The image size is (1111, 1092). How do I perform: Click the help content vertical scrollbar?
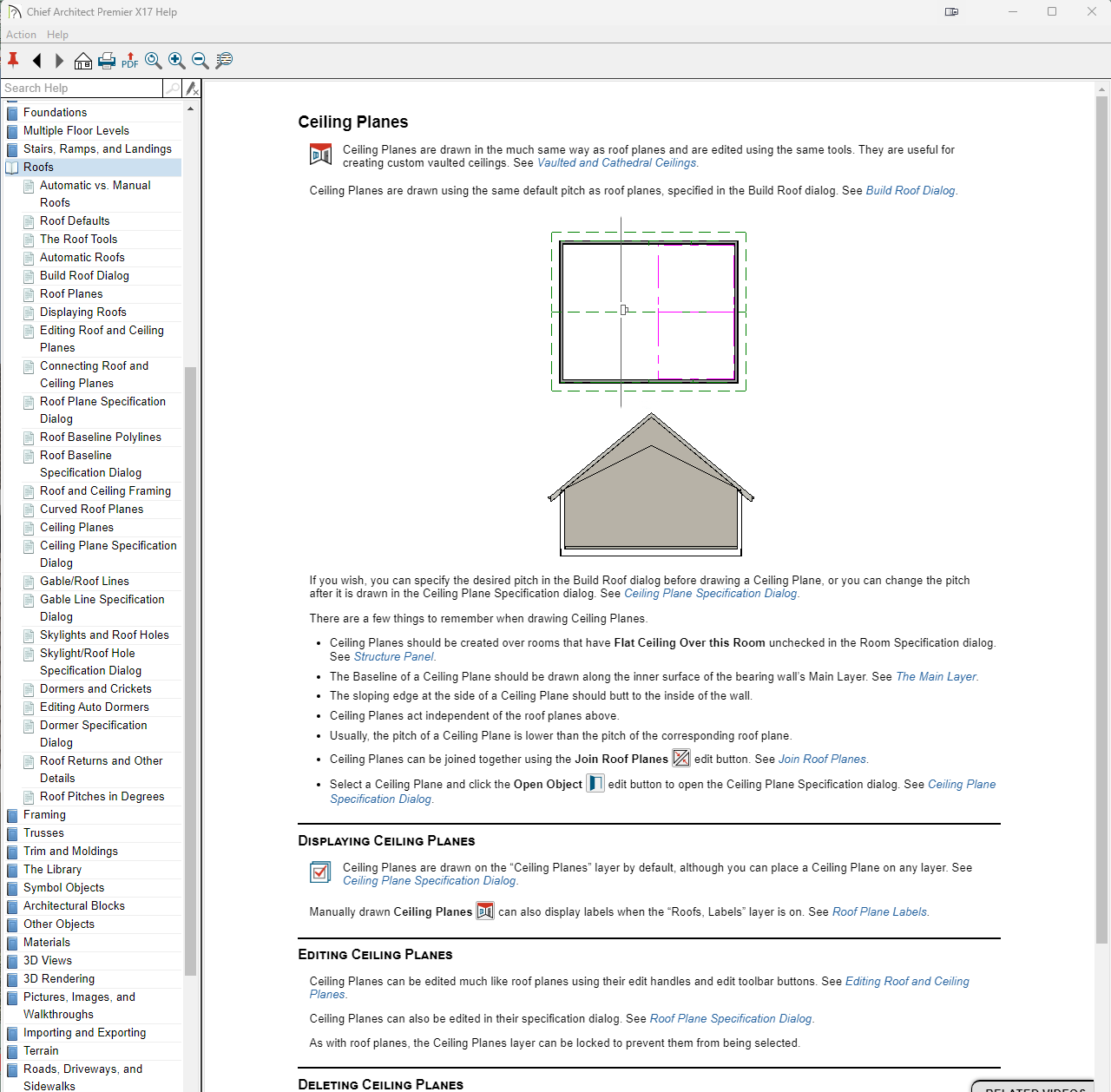tap(1101, 521)
